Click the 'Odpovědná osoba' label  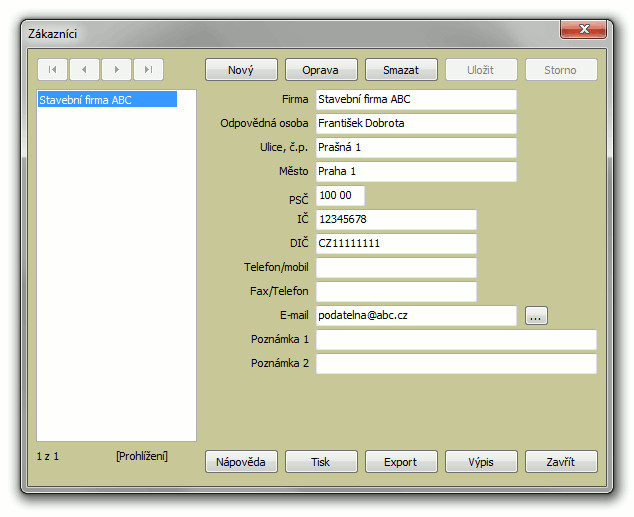(x=264, y=123)
